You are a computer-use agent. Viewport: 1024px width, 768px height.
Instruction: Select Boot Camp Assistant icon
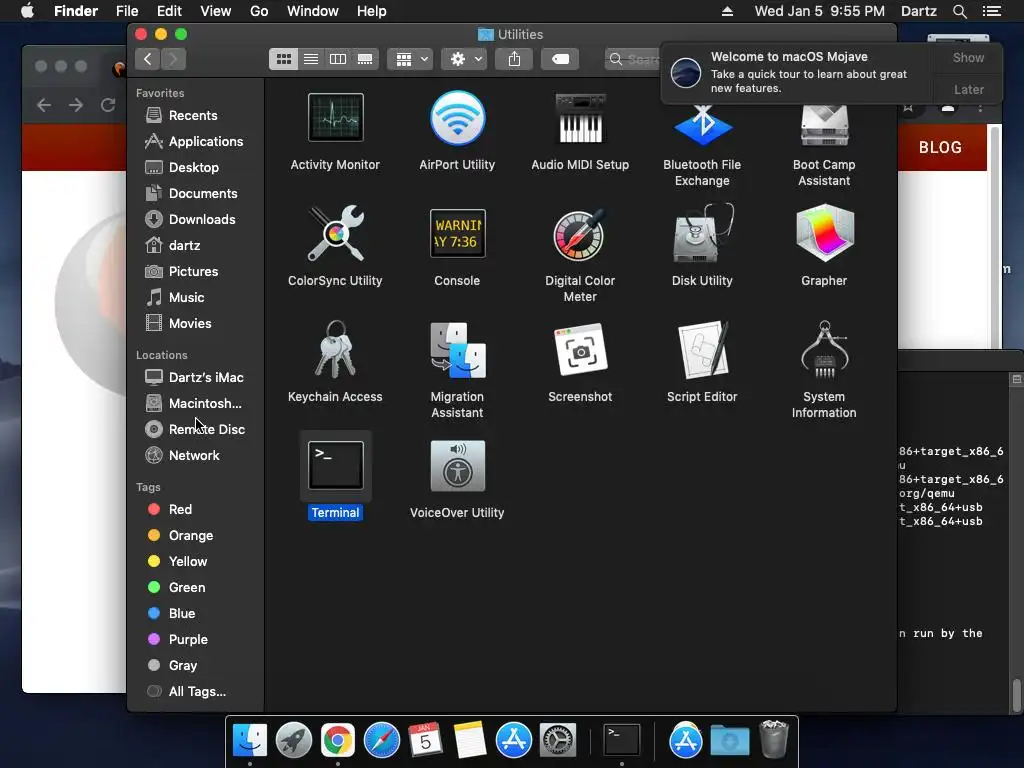[x=824, y=125]
